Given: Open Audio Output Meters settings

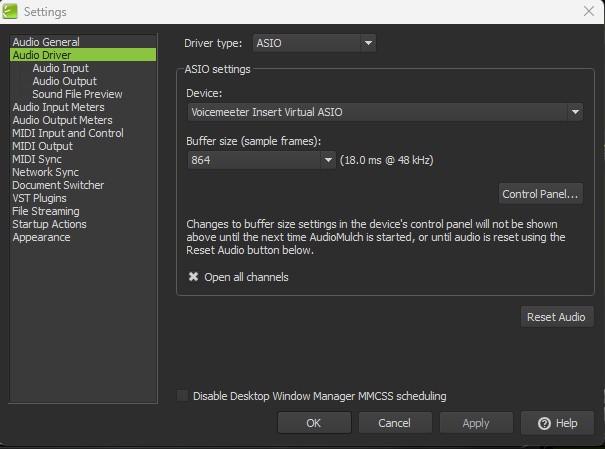Looking at the screenshot, I should [x=63, y=120].
